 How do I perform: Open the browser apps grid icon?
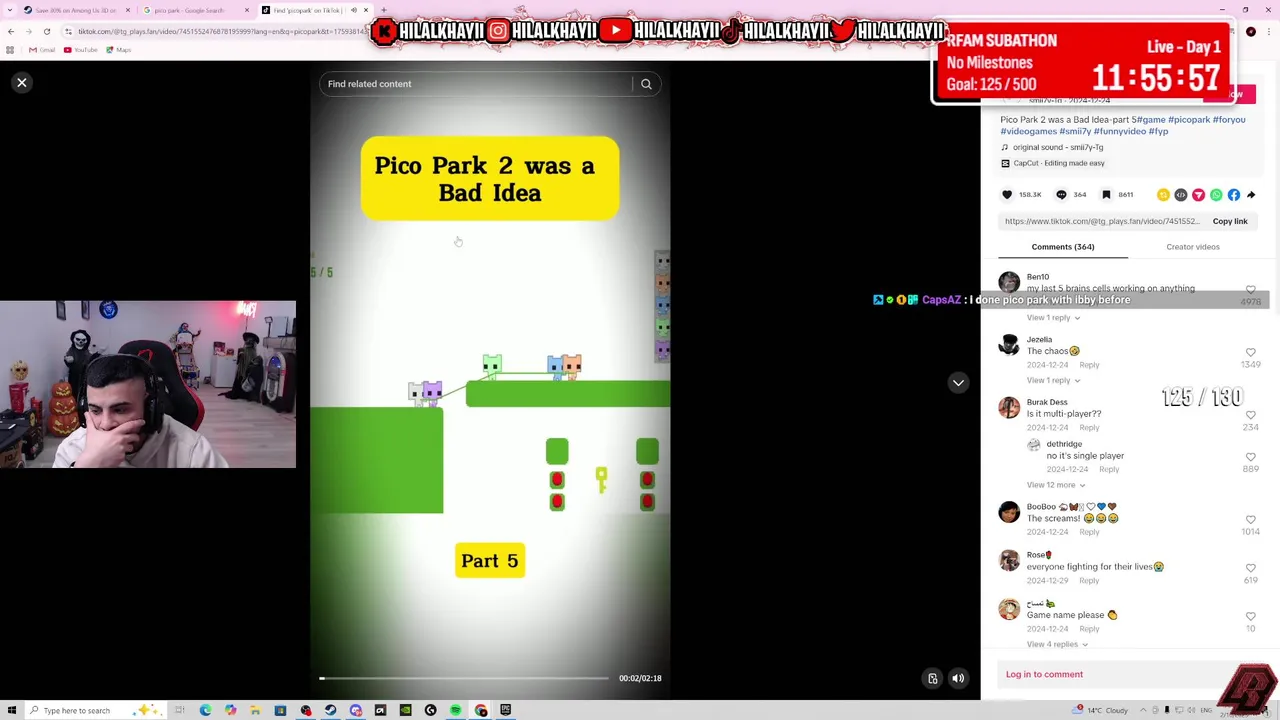coord(11,50)
